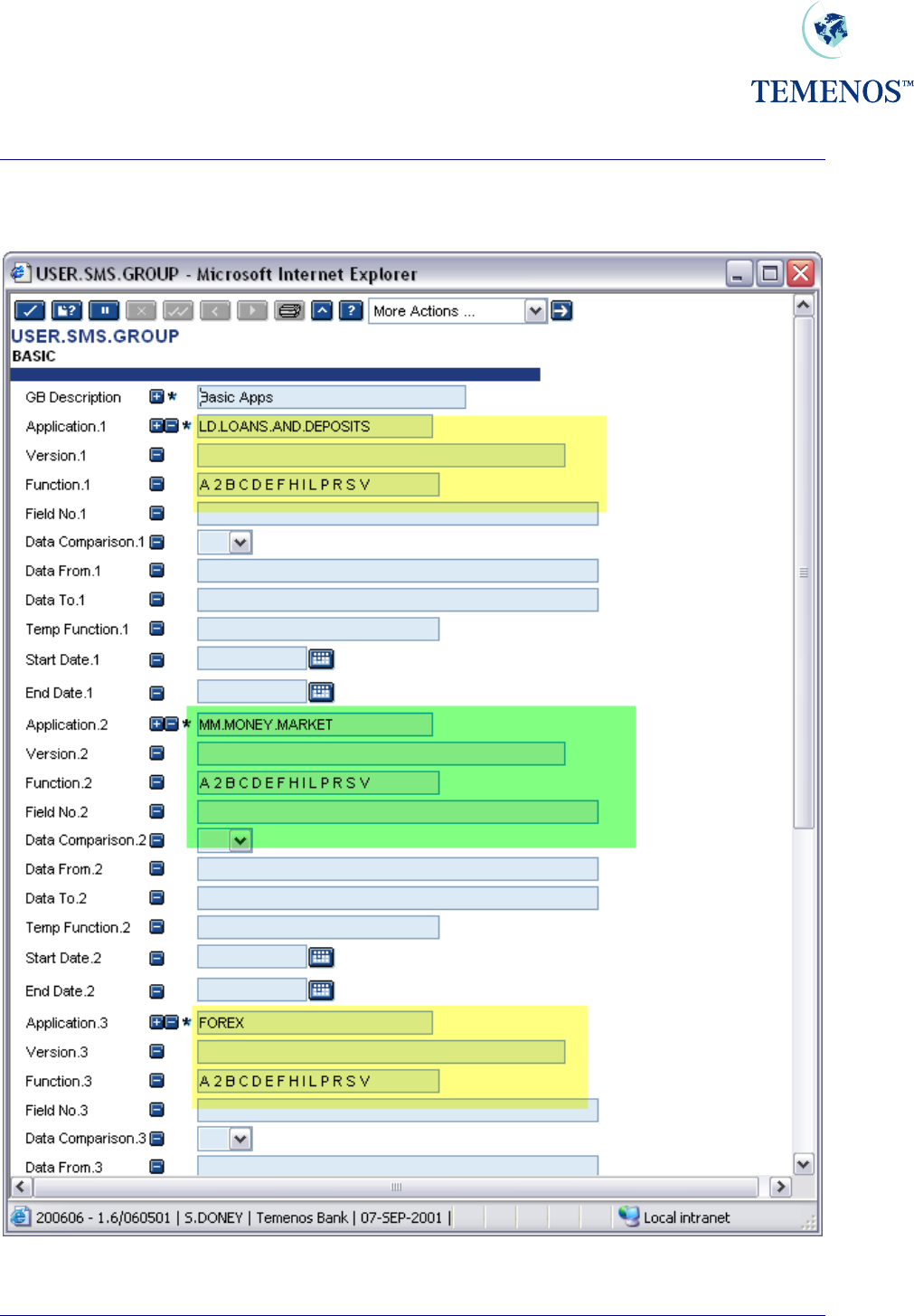The image size is (914, 1316).
Task: Click the End Date.2 text field
Action: point(252,989)
